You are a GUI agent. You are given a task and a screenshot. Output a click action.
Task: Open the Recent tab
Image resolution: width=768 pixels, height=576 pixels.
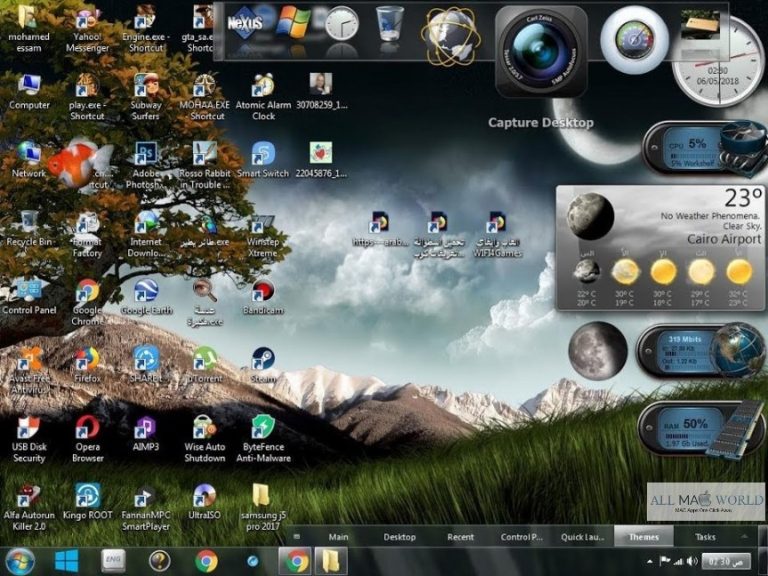tap(460, 537)
